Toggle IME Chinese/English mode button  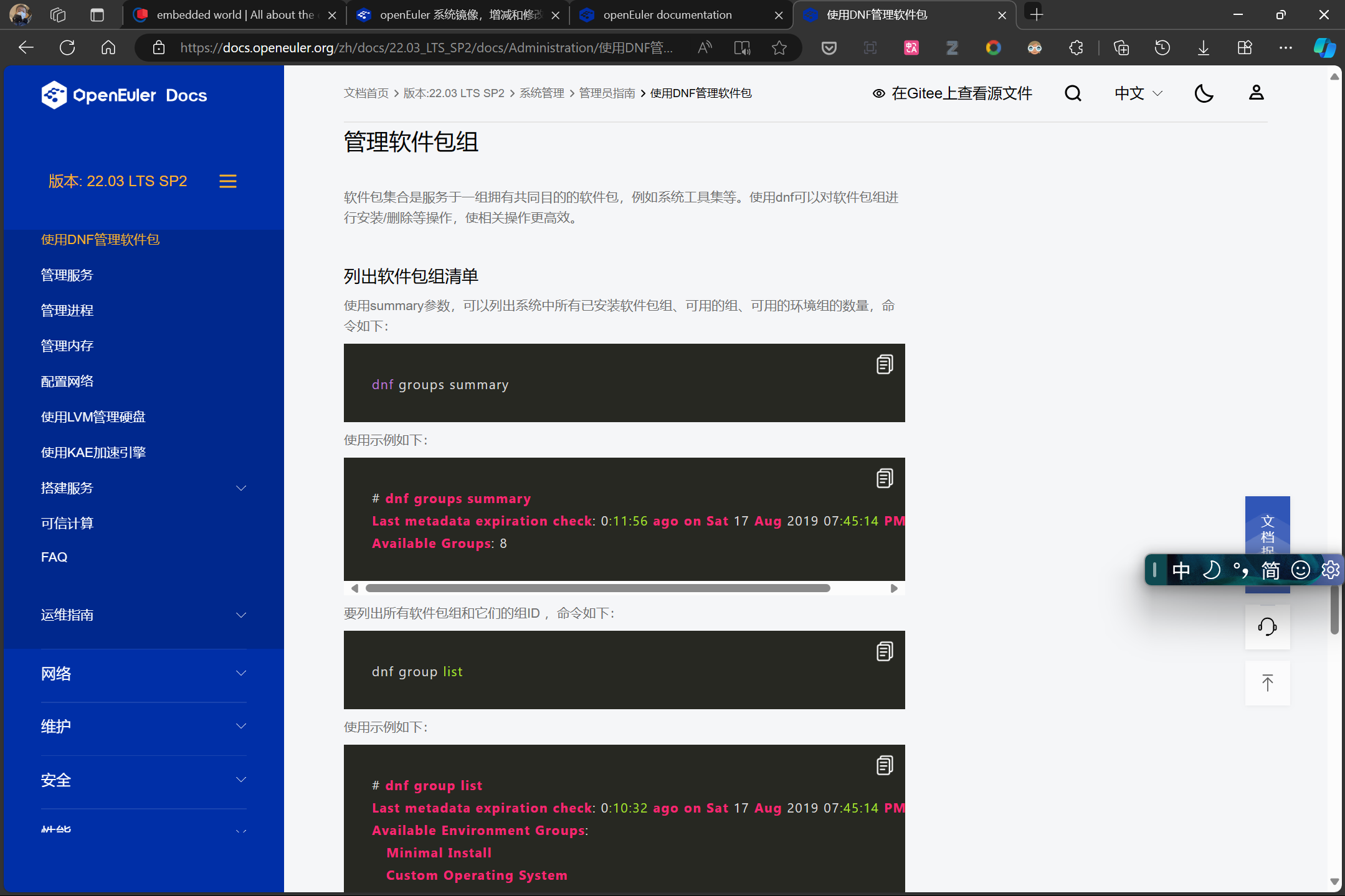point(1181,570)
